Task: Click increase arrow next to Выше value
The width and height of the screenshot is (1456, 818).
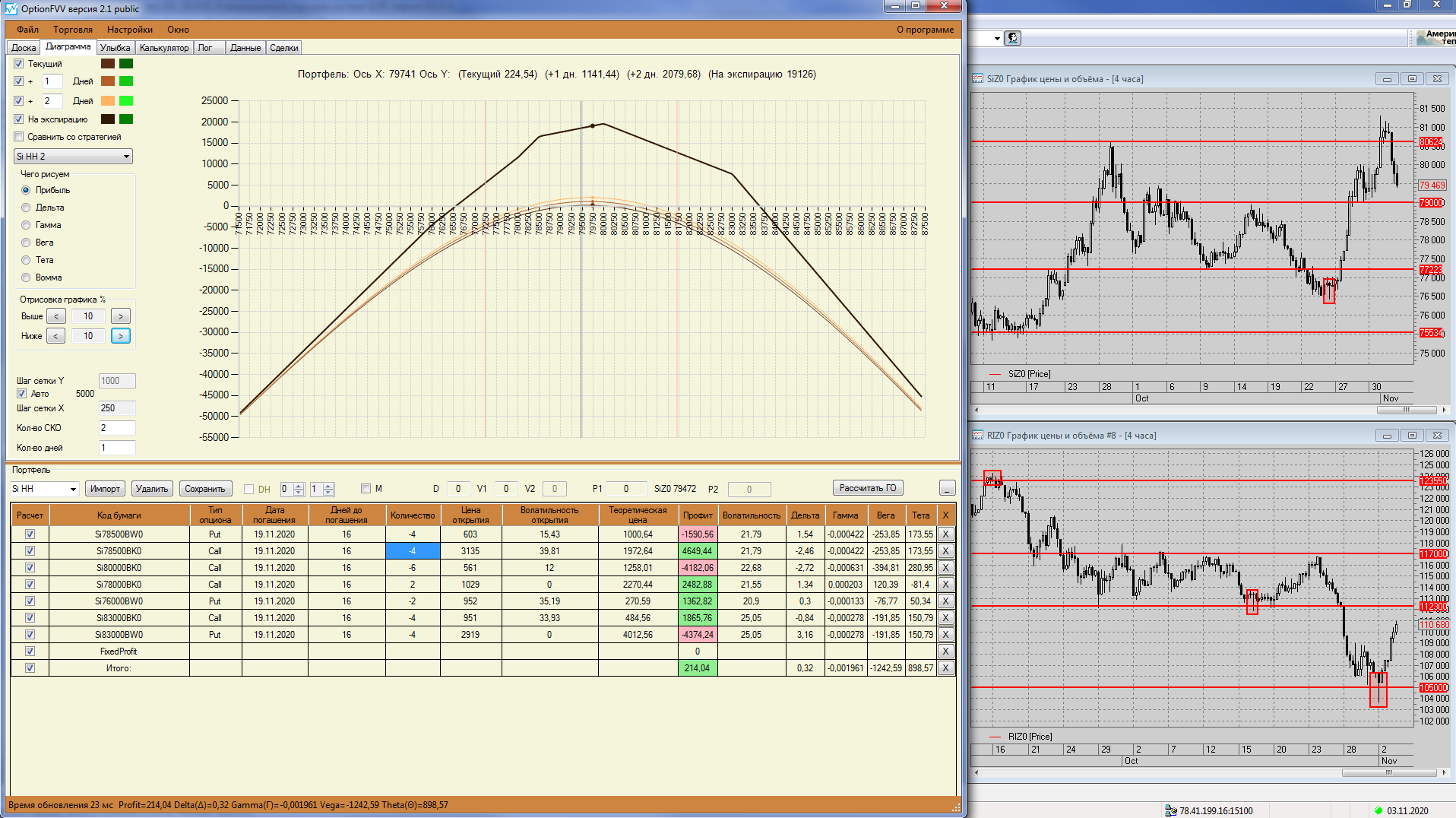Action: click(x=121, y=316)
